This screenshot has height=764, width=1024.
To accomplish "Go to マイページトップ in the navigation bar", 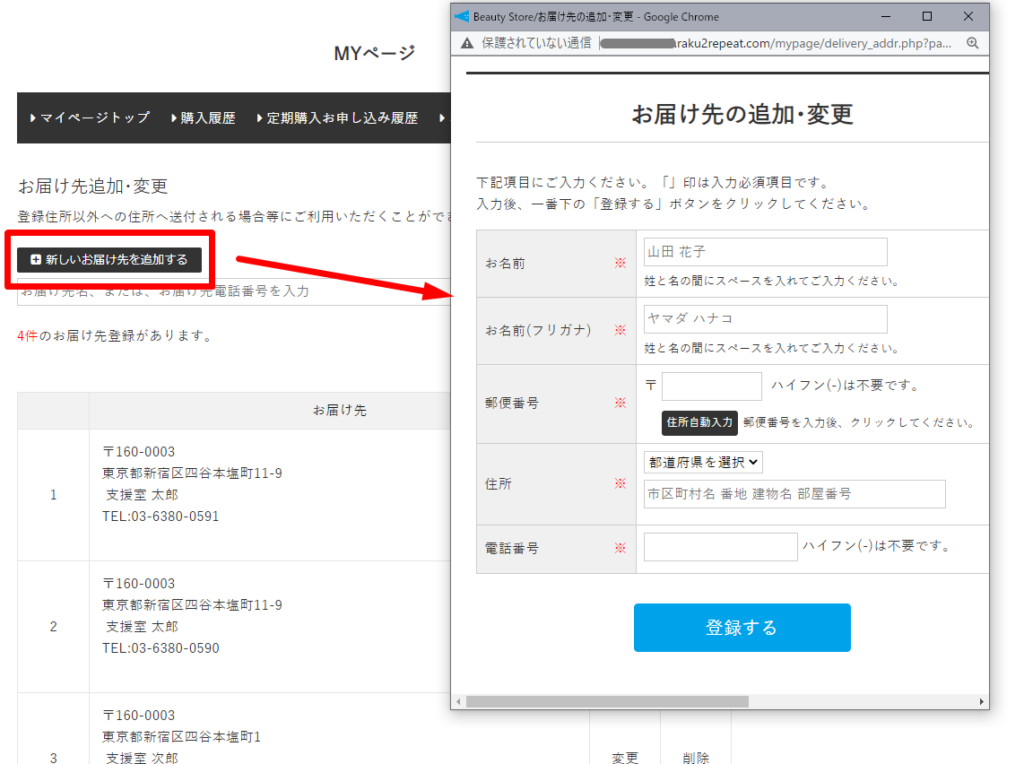I will [x=90, y=118].
